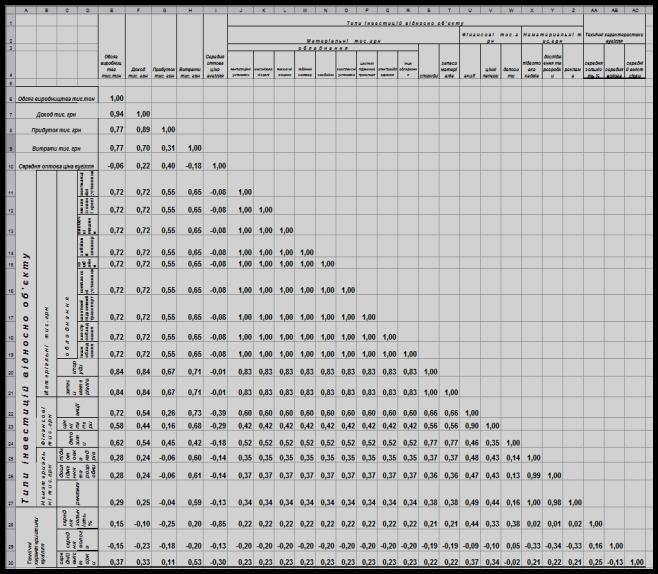Click the cell with value 0,14
Image resolution: width=658 pixels, height=574 pixels.
click(511, 455)
